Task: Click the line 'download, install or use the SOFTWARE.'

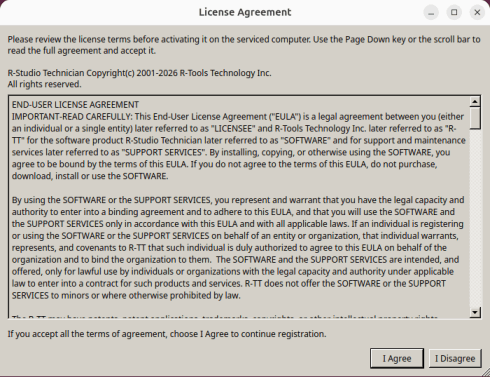Action: pos(90,176)
